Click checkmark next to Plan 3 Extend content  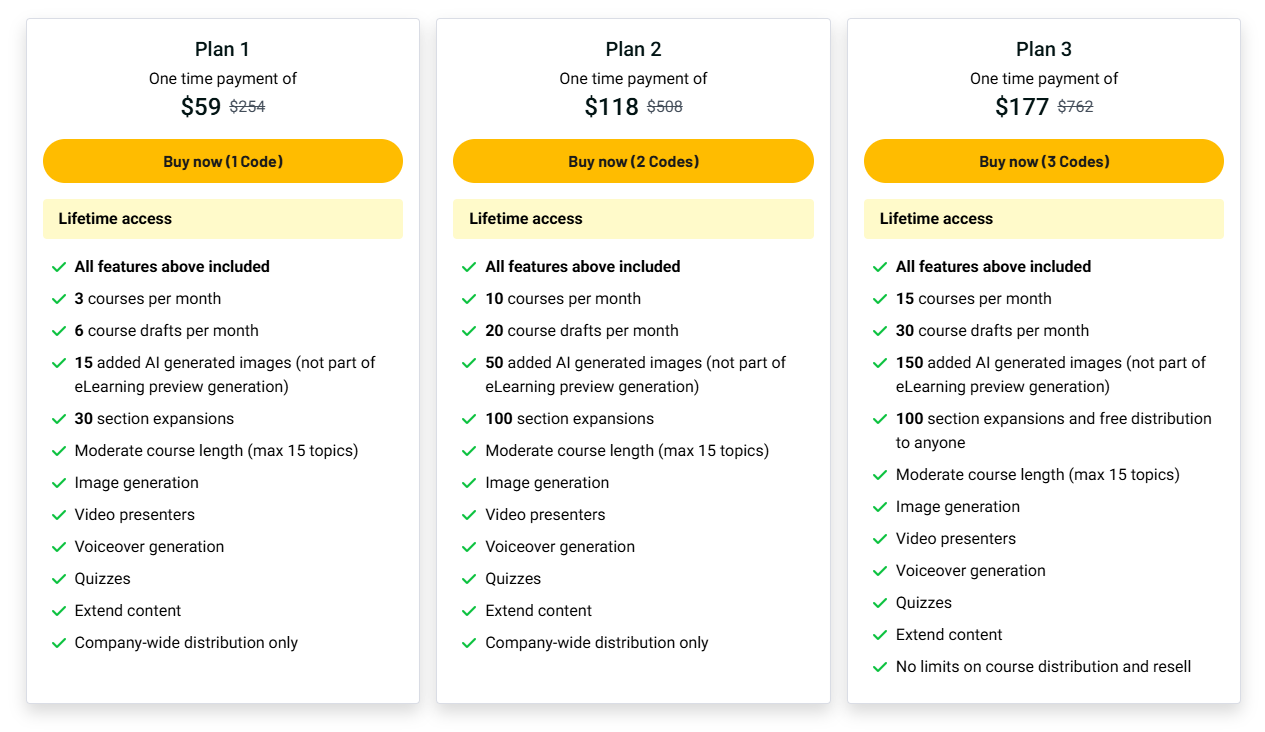[x=880, y=635]
